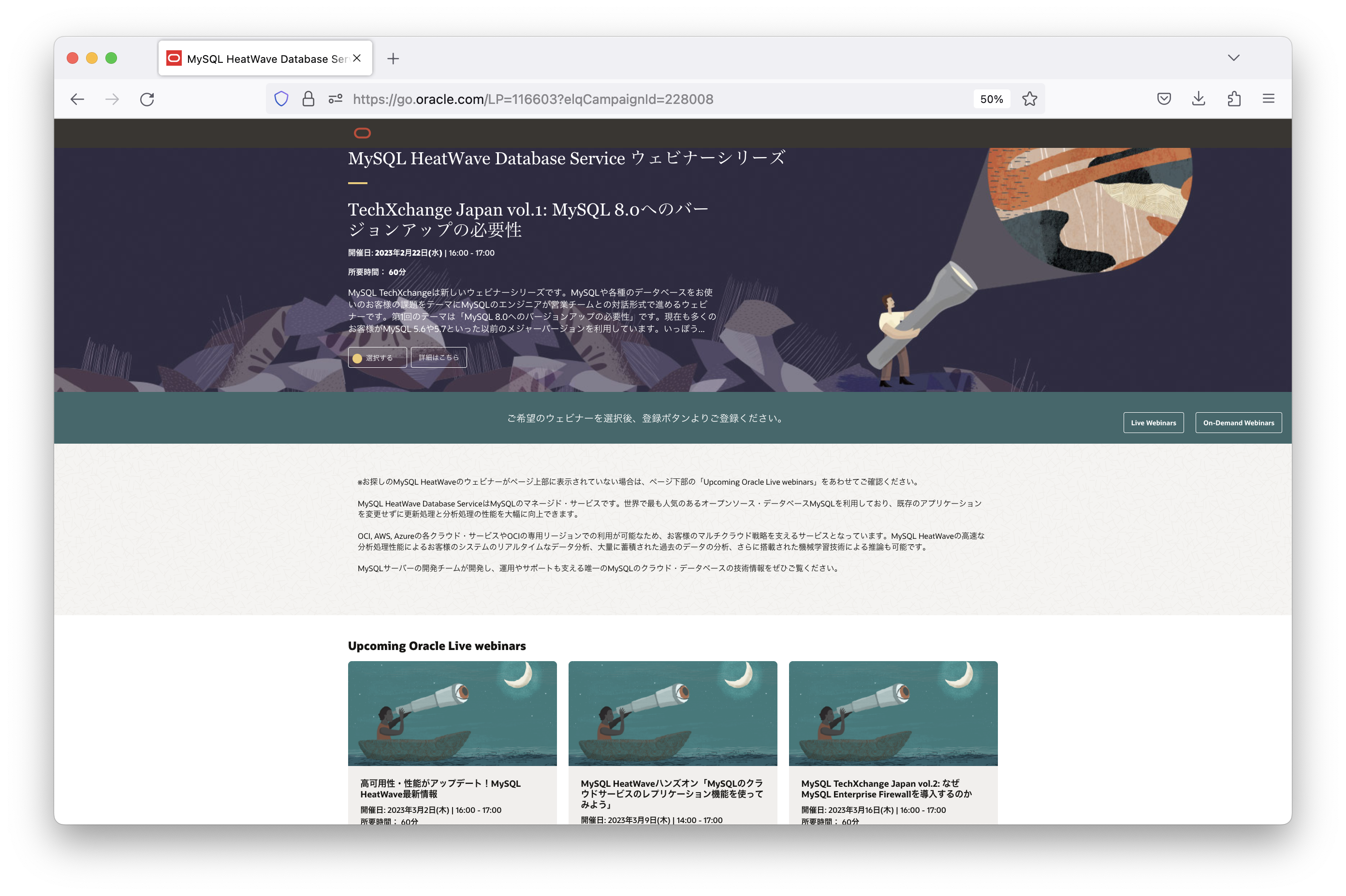Click the browser back arrow

[x=77, y=100]
